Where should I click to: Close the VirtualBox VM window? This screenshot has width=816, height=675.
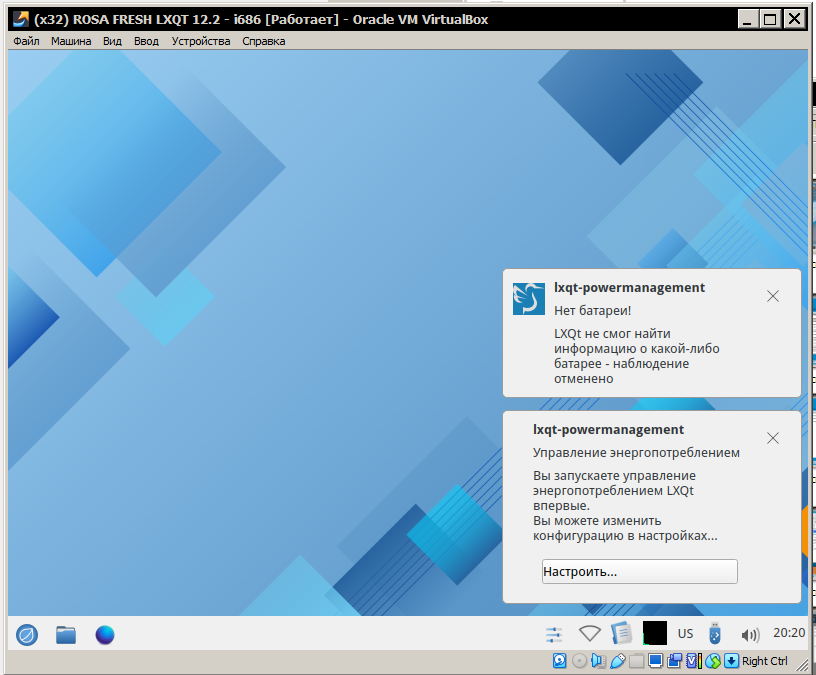pyautogui.click(x=794, y=20)
